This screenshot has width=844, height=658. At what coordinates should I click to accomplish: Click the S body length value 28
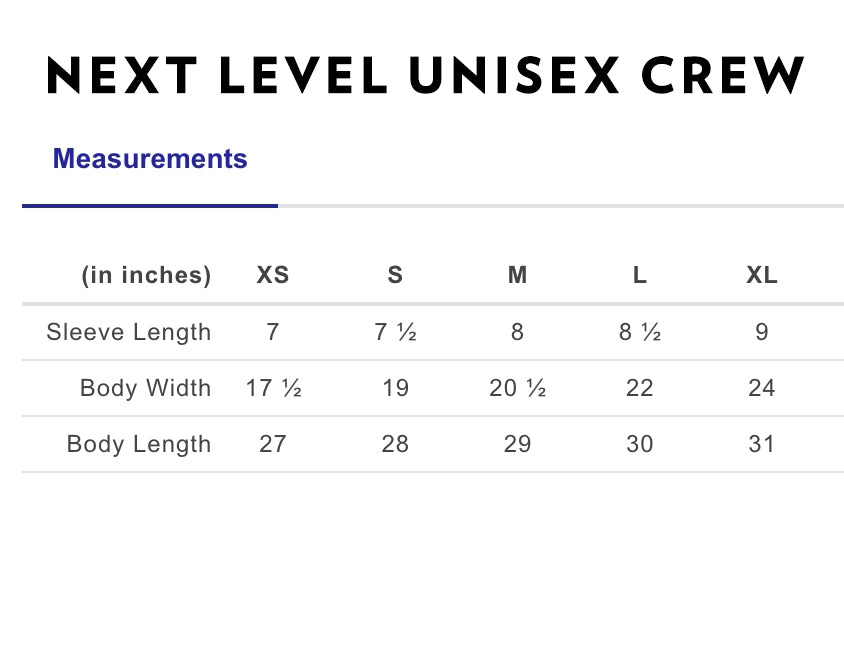[395, 444]
